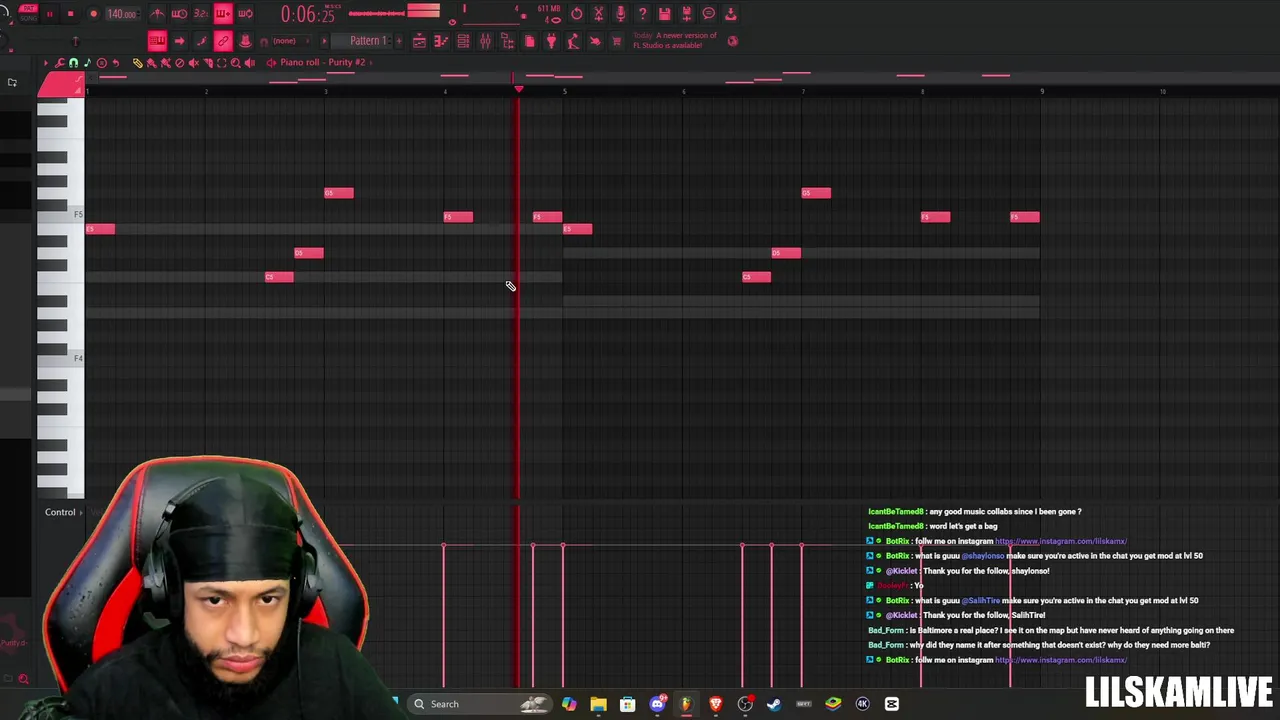Image resolution: width=1280 pixels, height=720 pixels.
Task: Click the tempo 140.000 field
Action: [x=122, y=14]
